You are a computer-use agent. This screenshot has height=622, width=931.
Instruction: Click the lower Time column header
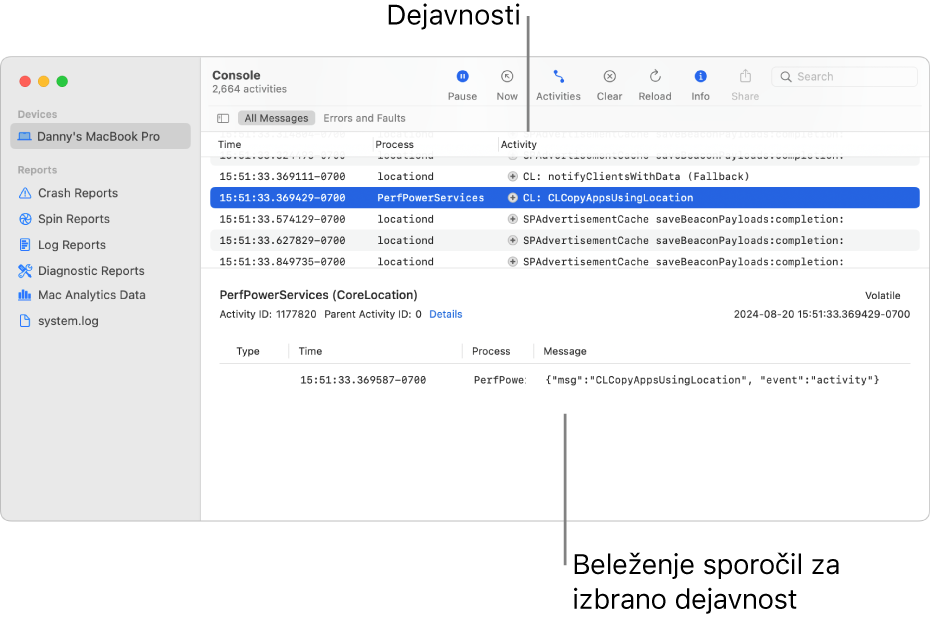[310, 351]
